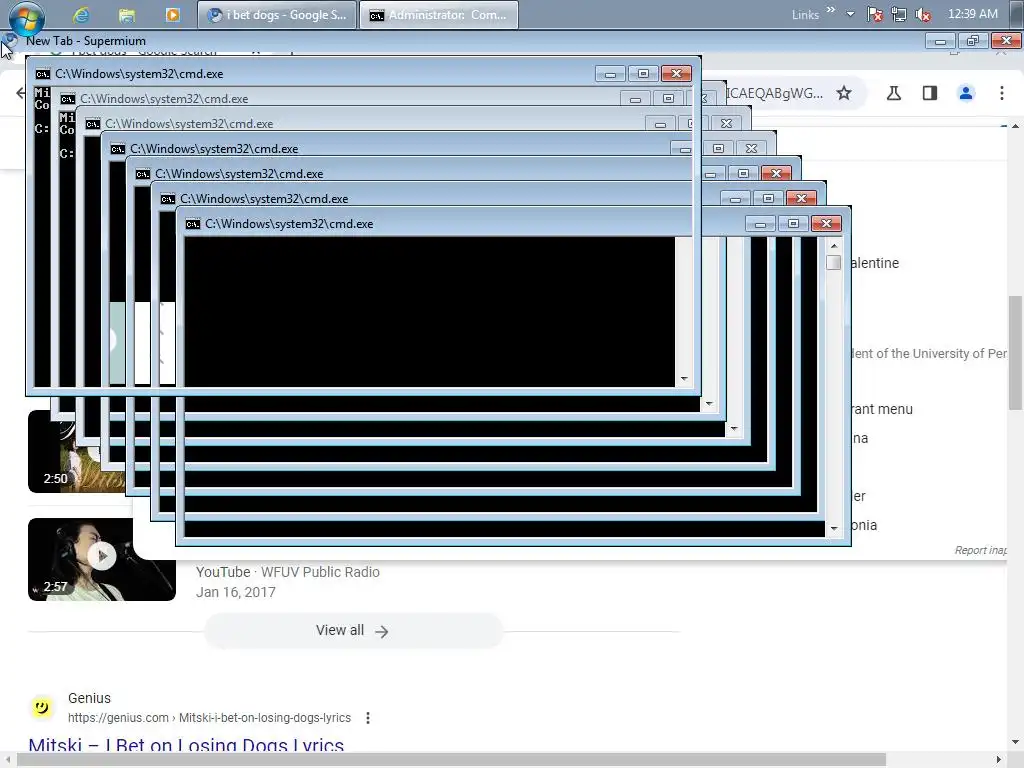Open Windows Explorer folder icon on taskbar
Screen dimensions: 1024x768
point(127,14)
